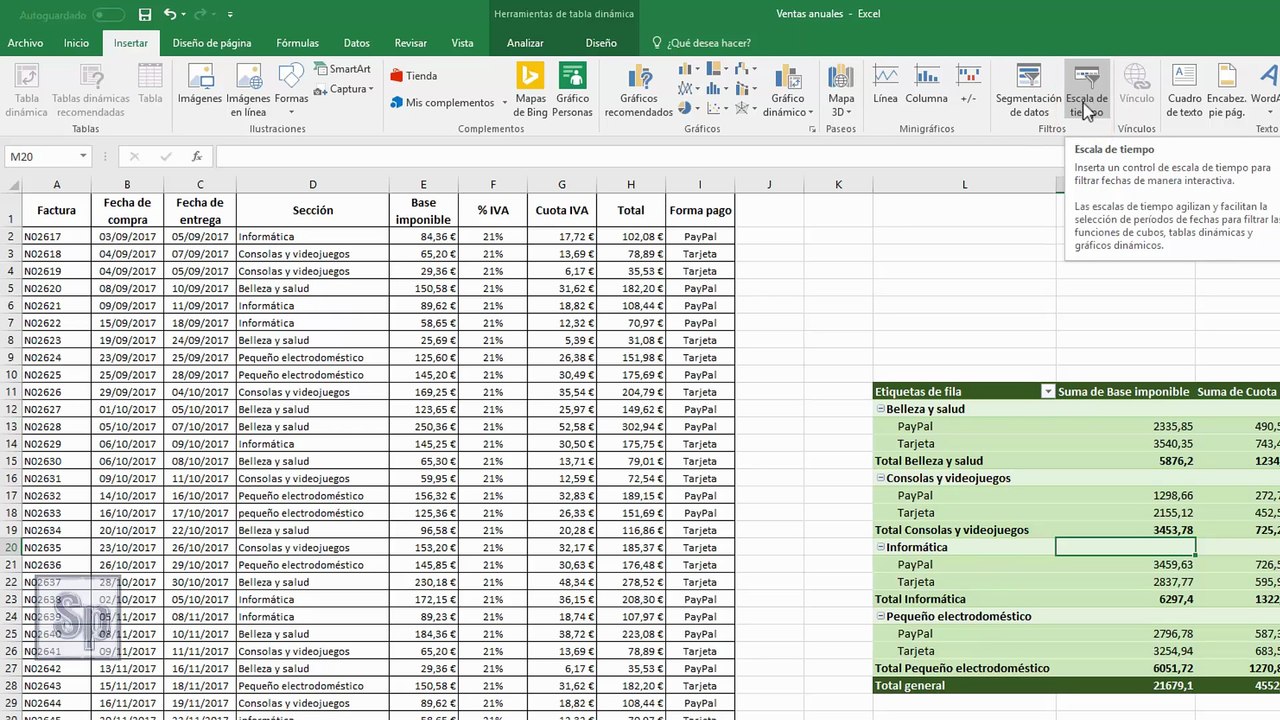Click the Fecha de entrega header cell
This screenshot has height=720, width=1280.
(200, 211)
